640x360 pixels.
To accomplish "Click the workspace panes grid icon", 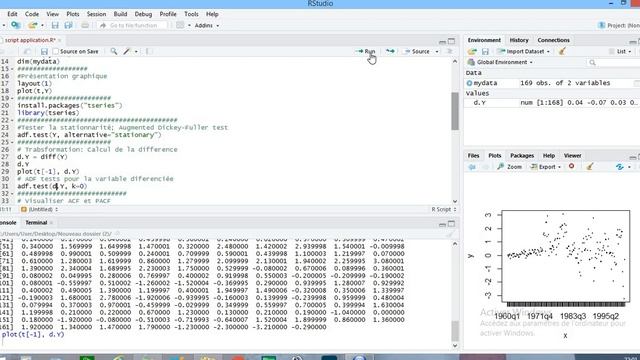I will click(180, 25).
